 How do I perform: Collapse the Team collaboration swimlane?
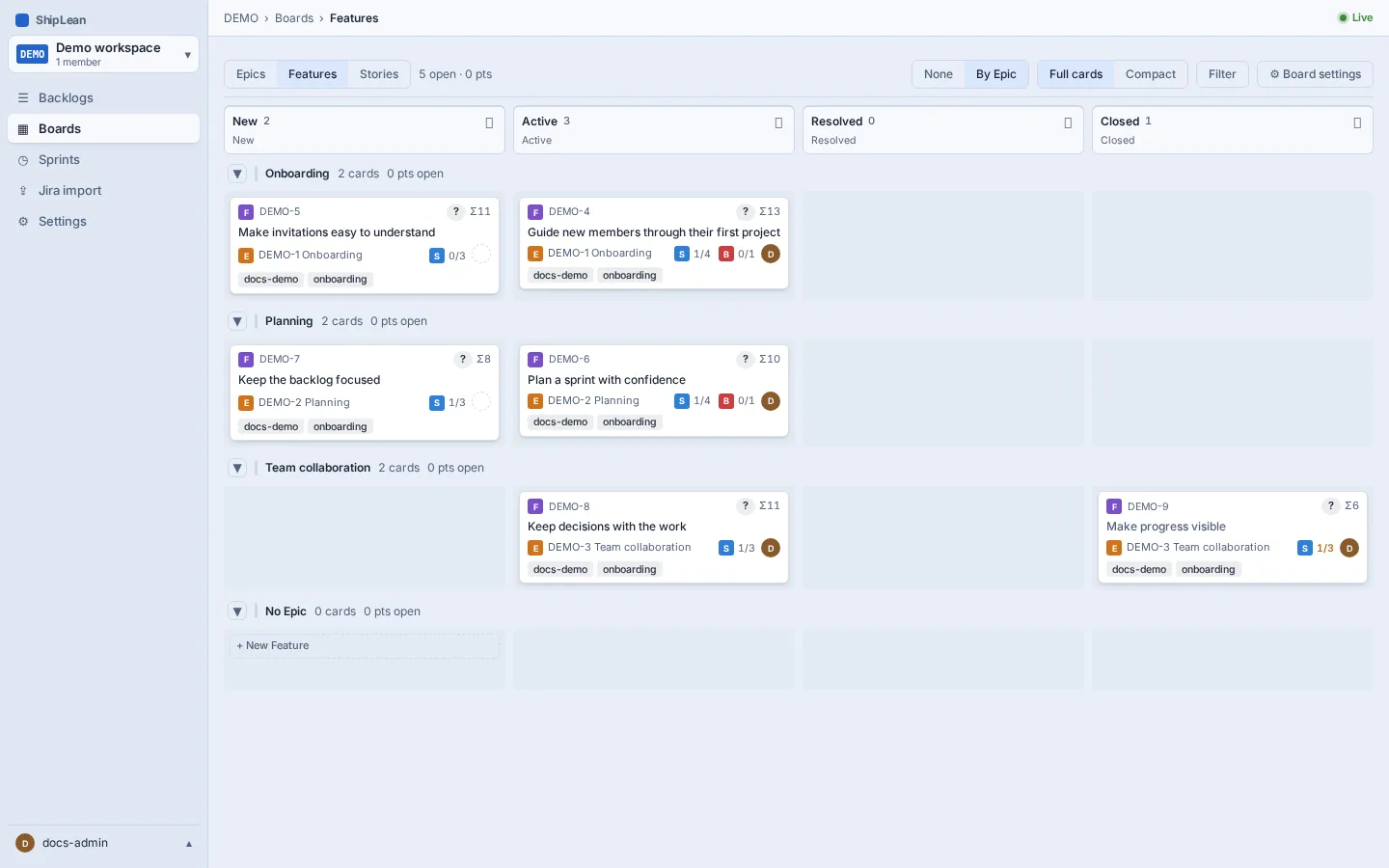coord(237,468)
